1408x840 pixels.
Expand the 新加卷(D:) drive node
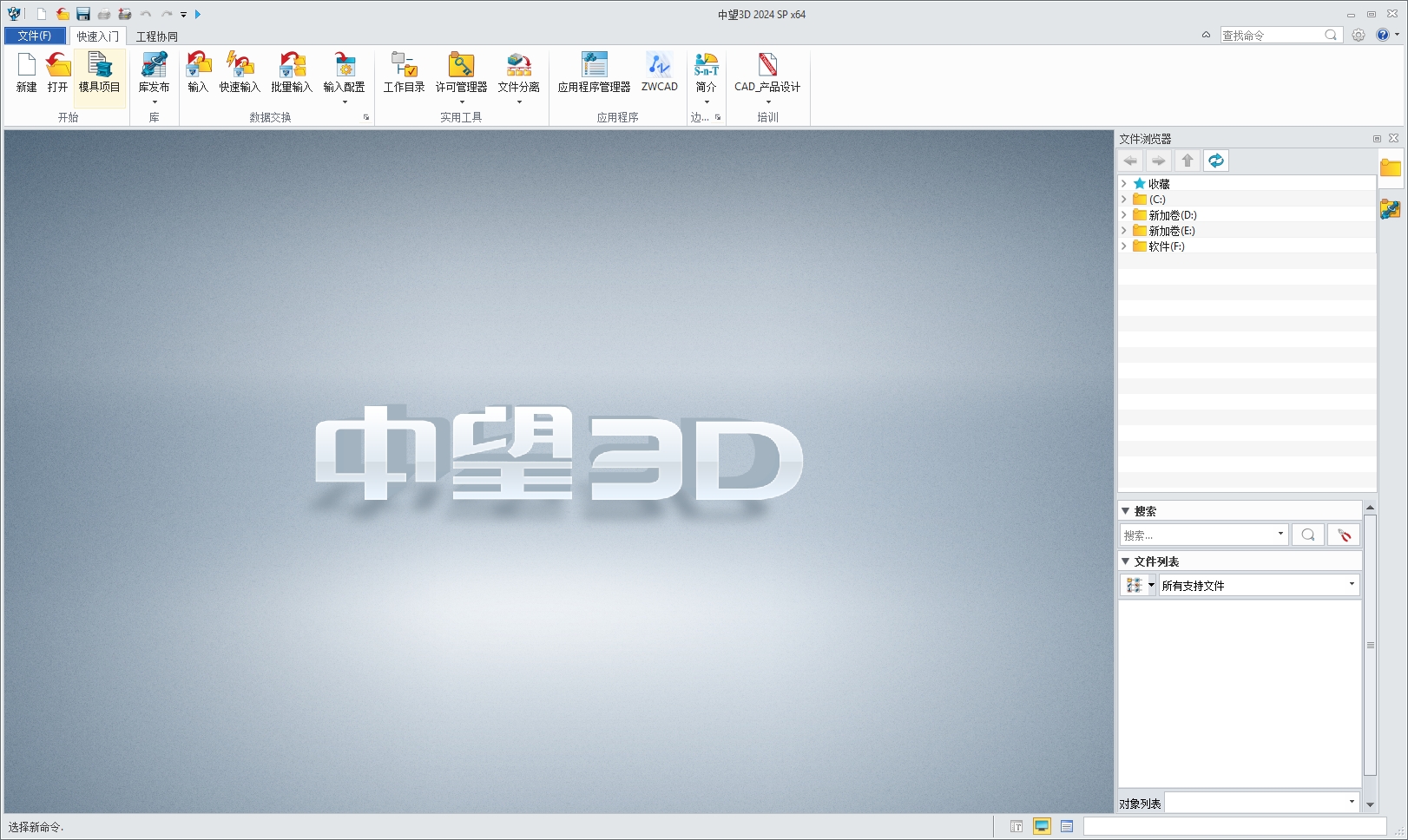tap(1124, 214)
